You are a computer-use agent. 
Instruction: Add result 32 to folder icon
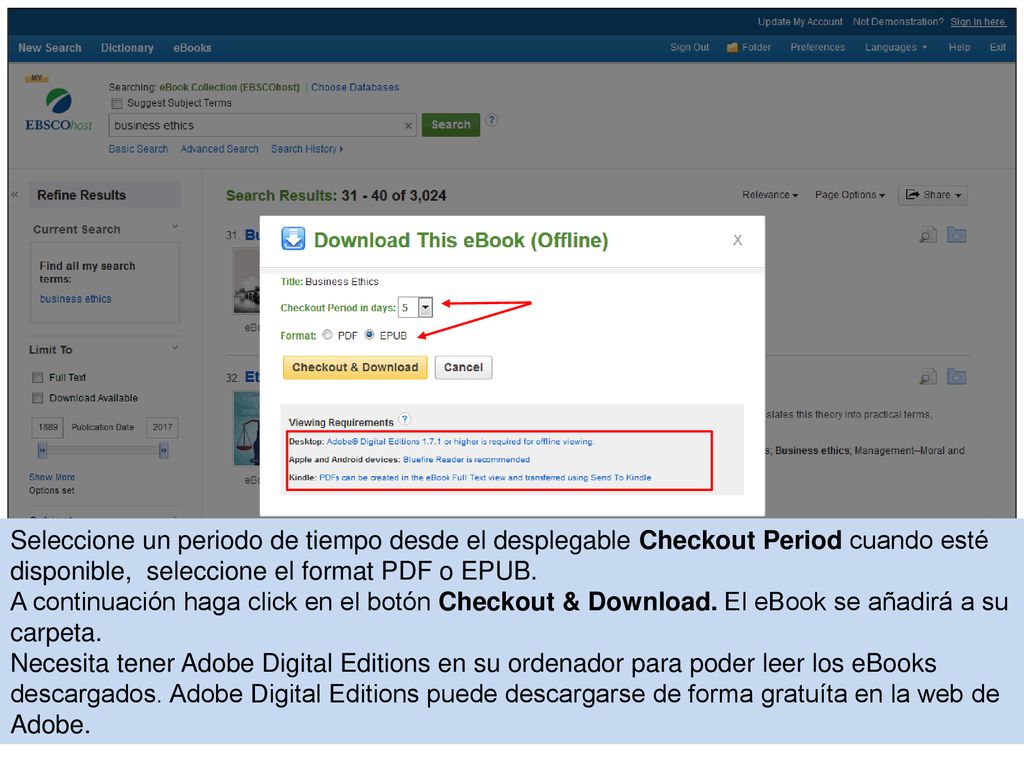957,377
